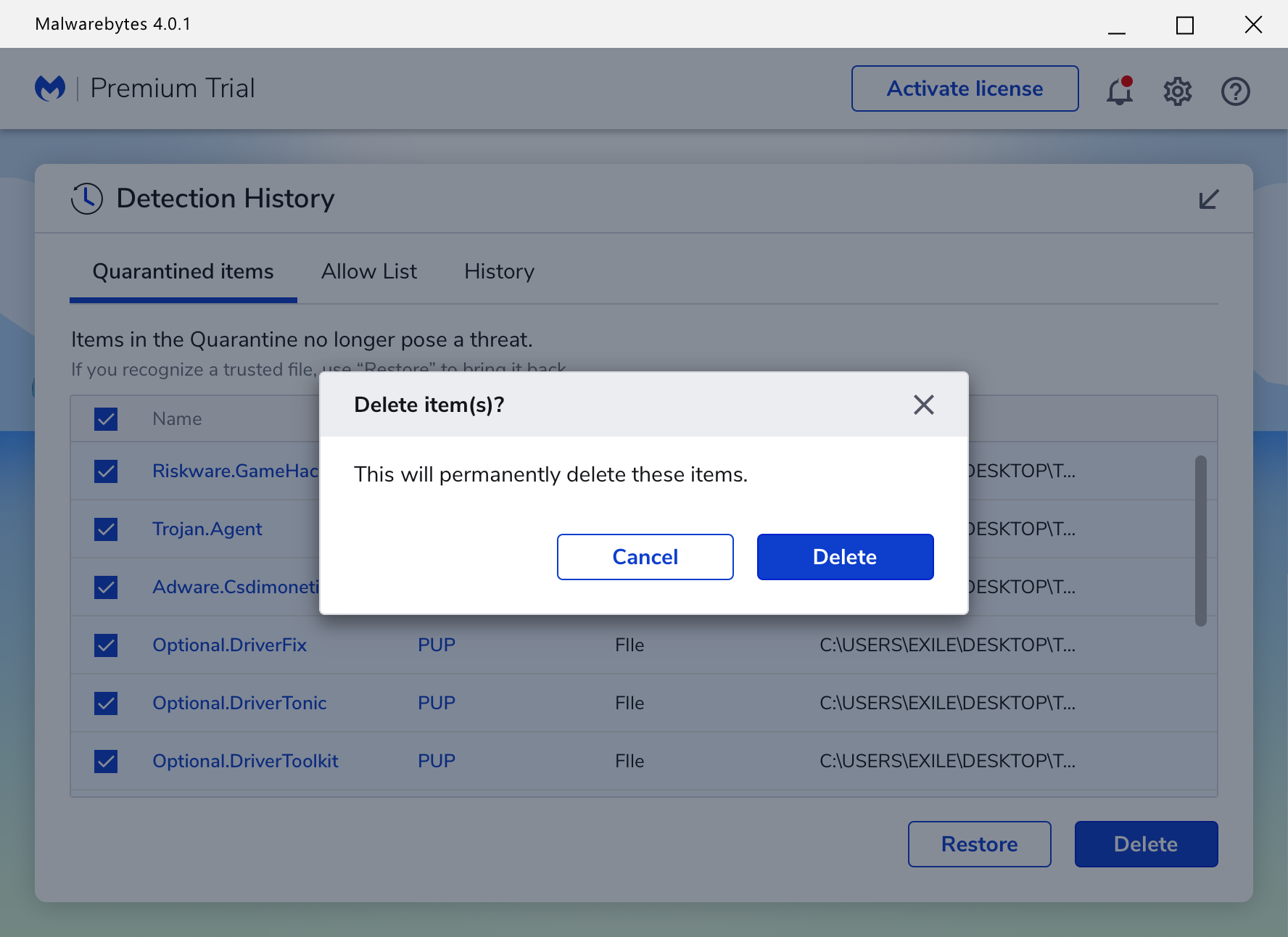Click the Adware.Csdimoneti item name
The image size is (1288, 937).
(x=236, y=587)
